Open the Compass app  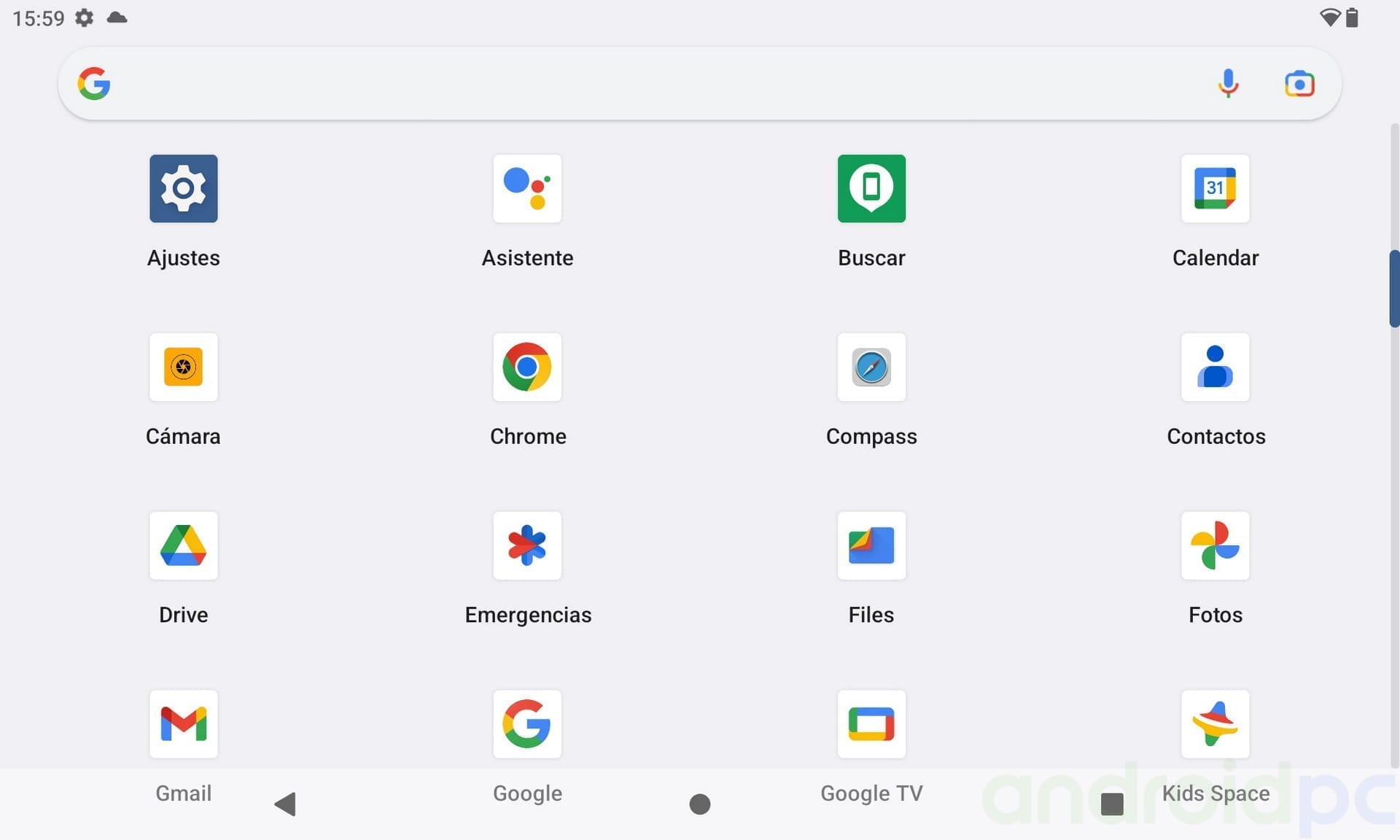click(x=871, y=367)
